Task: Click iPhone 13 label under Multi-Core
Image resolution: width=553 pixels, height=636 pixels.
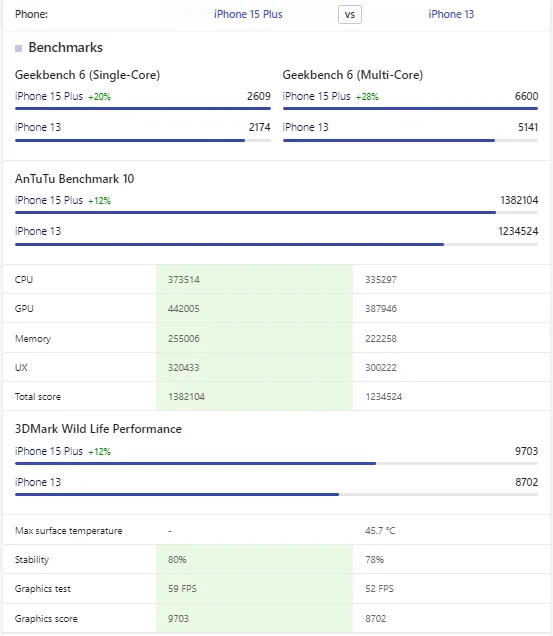Action: point(306,127)
